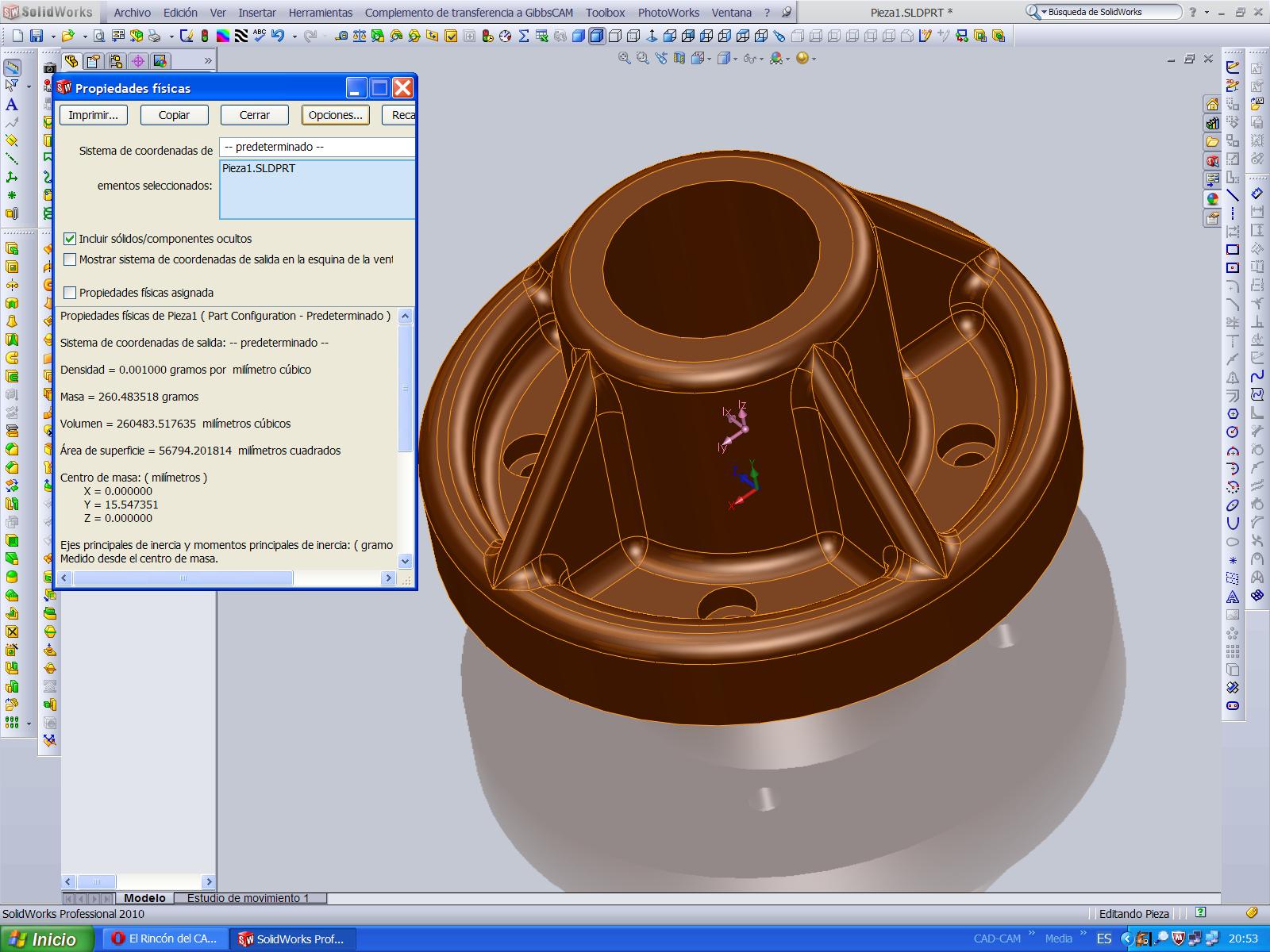Switch to El Rincón del CA... taskbar item

(165, 939)
